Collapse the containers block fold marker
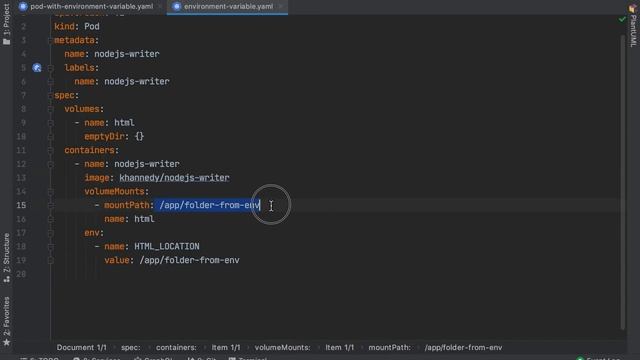 pos(50,150)
